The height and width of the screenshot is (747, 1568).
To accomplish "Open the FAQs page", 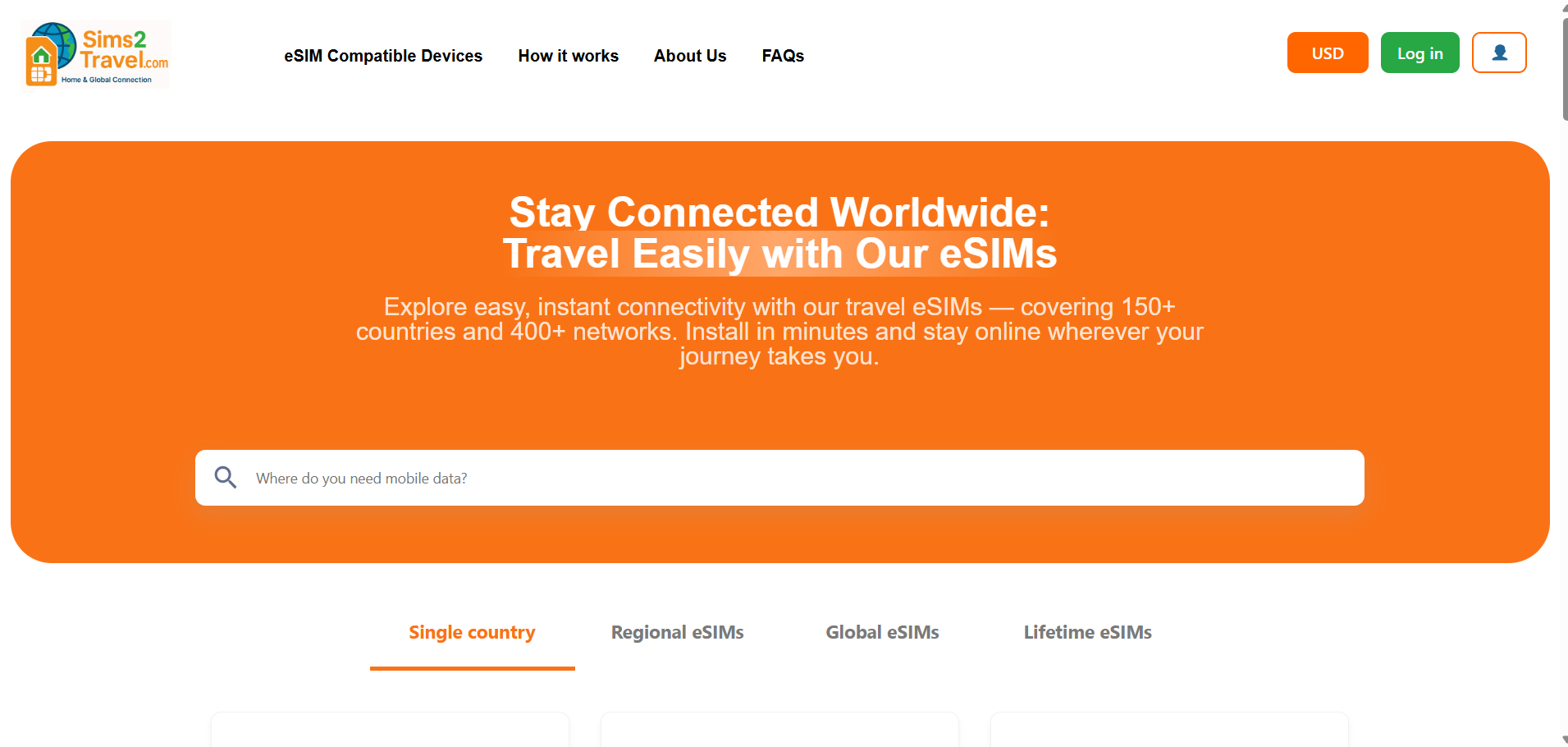I will pos(782,56).
